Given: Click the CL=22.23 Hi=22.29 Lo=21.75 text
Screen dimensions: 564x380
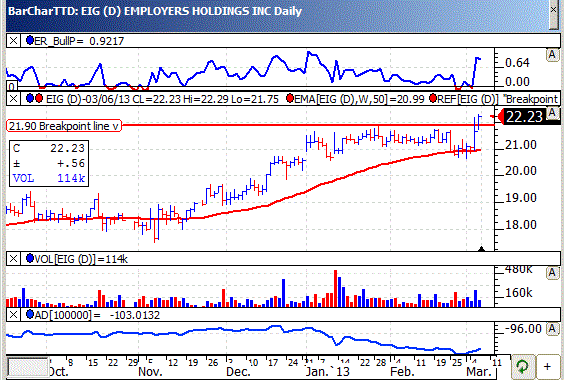Looking at the screenshot, I should coord(205,99).
